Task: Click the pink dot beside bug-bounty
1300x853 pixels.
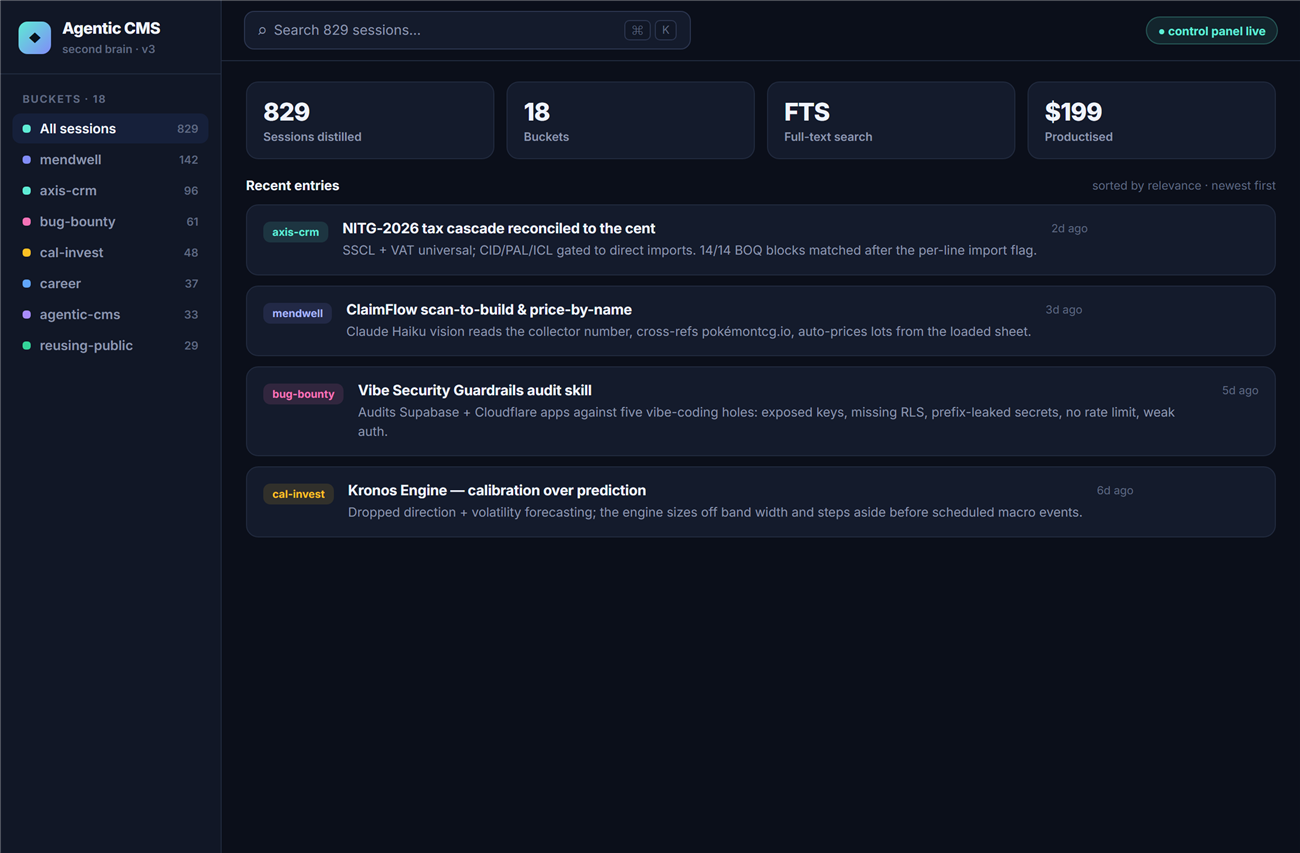Action: pyautogui.click(x=27, y=222)
